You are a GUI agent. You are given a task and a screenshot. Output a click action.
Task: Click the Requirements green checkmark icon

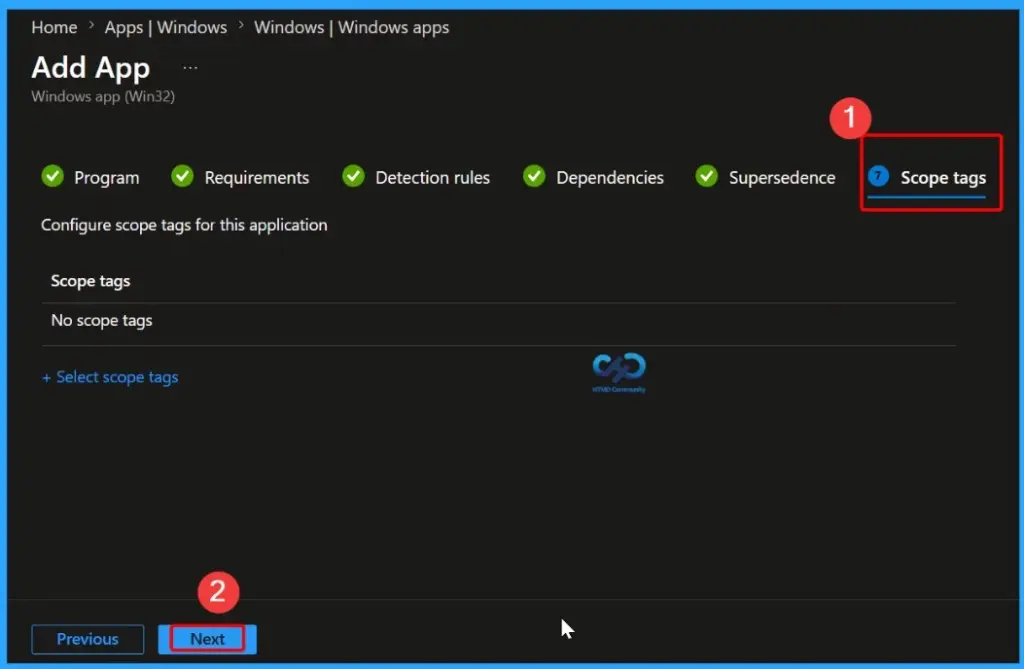[x=182, y=176]
